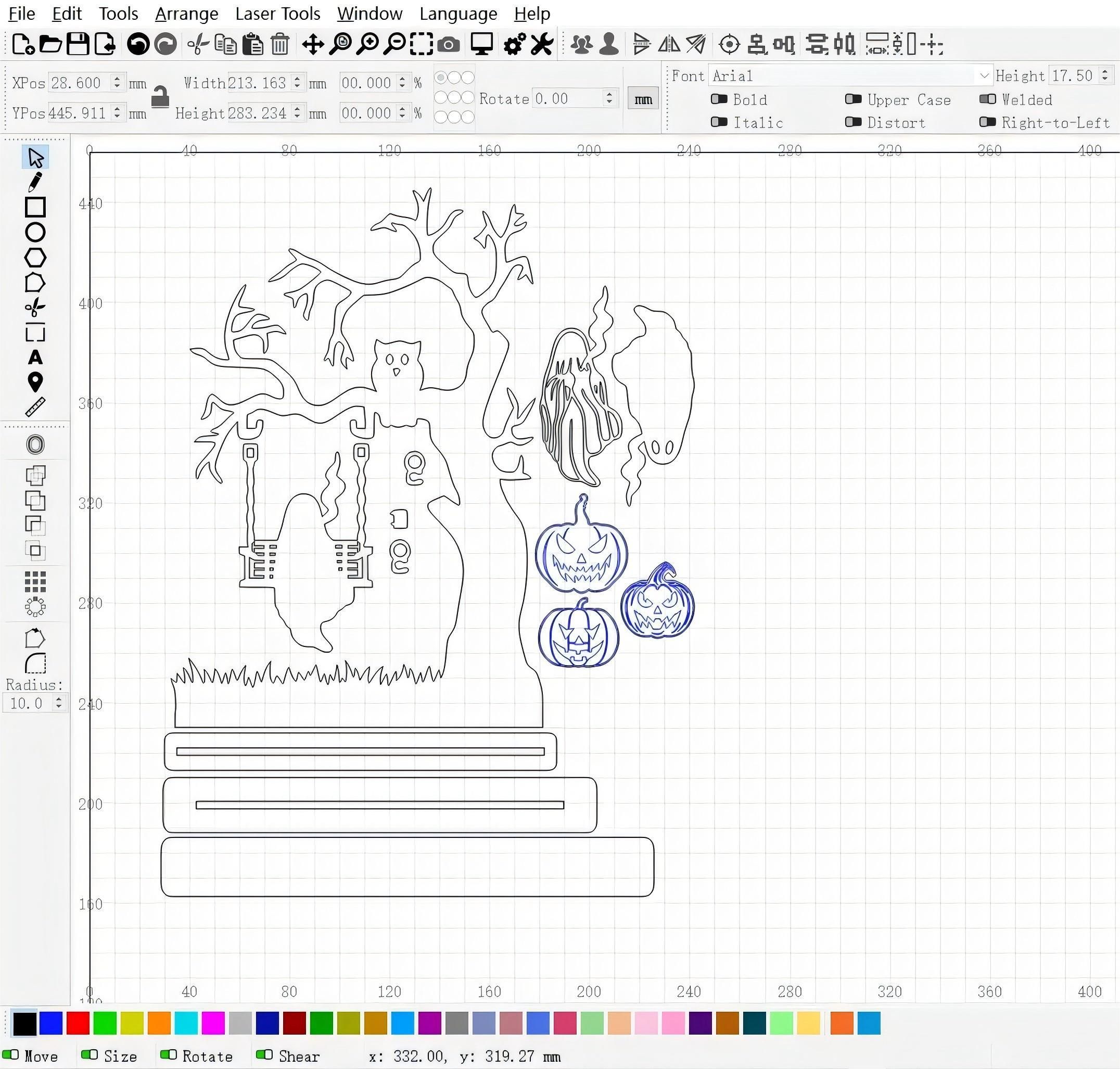Toggle the Upper Case switch

tap(853, 99)
